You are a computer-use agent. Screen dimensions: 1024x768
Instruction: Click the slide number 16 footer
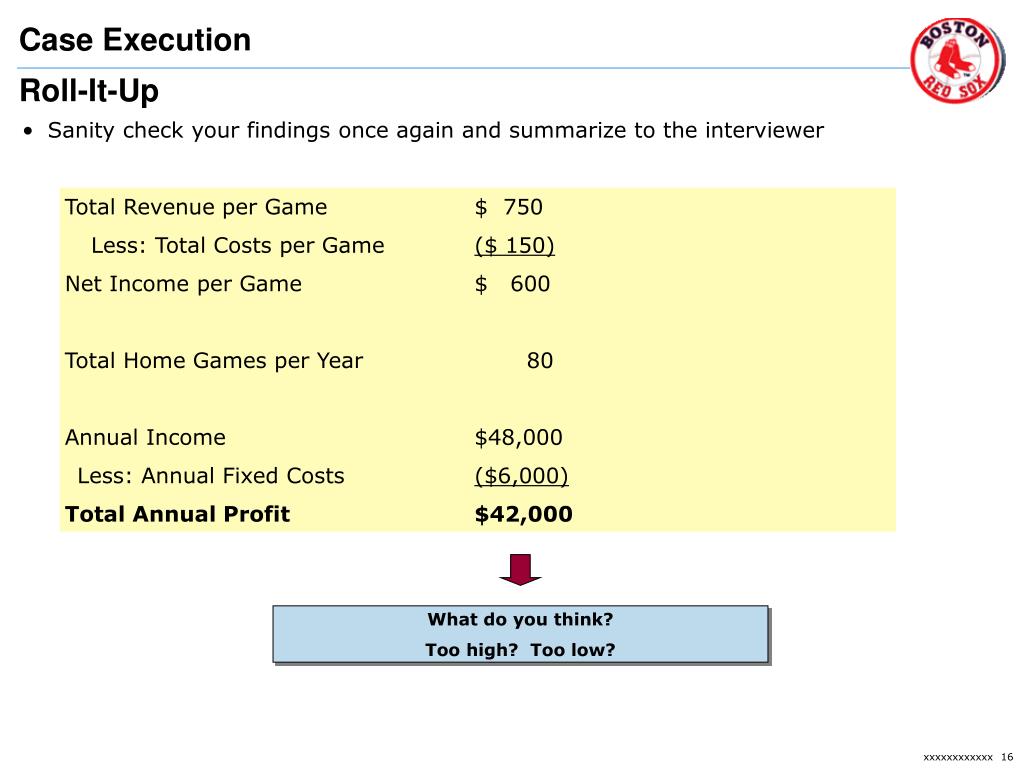1007,757
